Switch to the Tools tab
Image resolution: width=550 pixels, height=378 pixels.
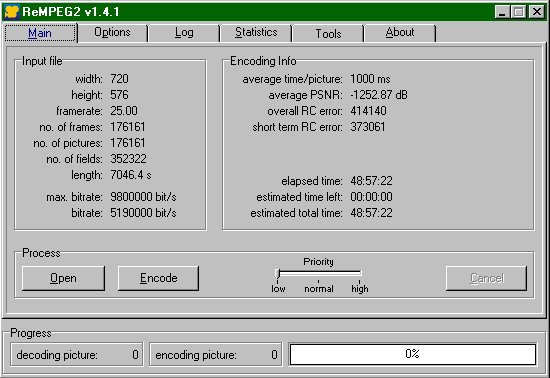pyautogui.click(x=328, y=33)
